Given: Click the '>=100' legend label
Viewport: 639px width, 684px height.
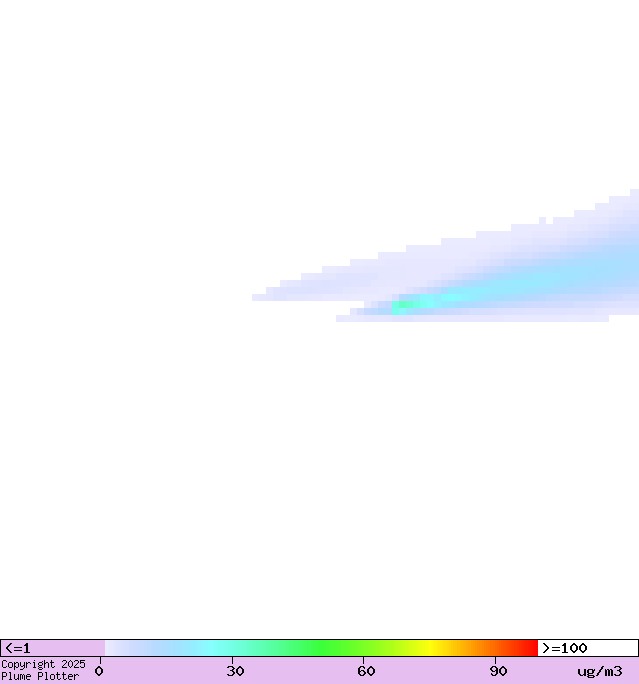Looking at the screenshot, I should pos(564,648).
